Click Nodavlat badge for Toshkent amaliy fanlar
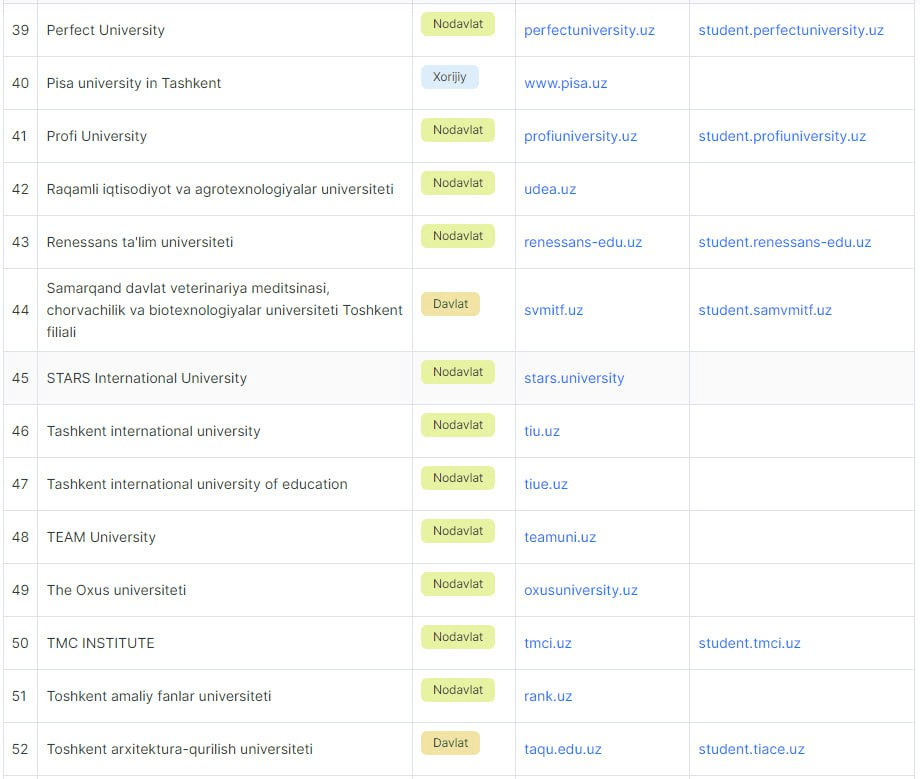Screen dimensions: 920x779 (x=458, y=690)
